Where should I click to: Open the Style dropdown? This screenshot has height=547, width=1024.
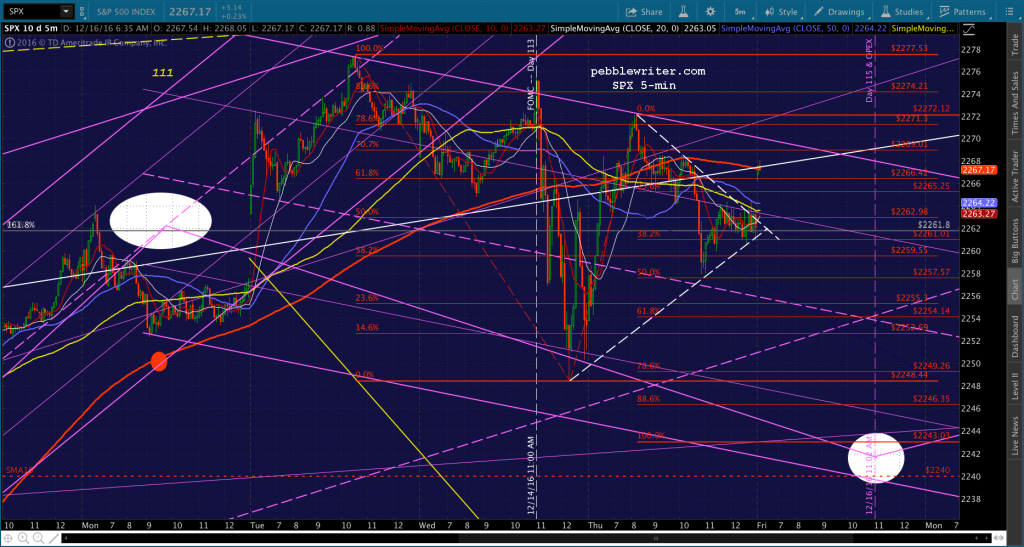coord(781,12)
